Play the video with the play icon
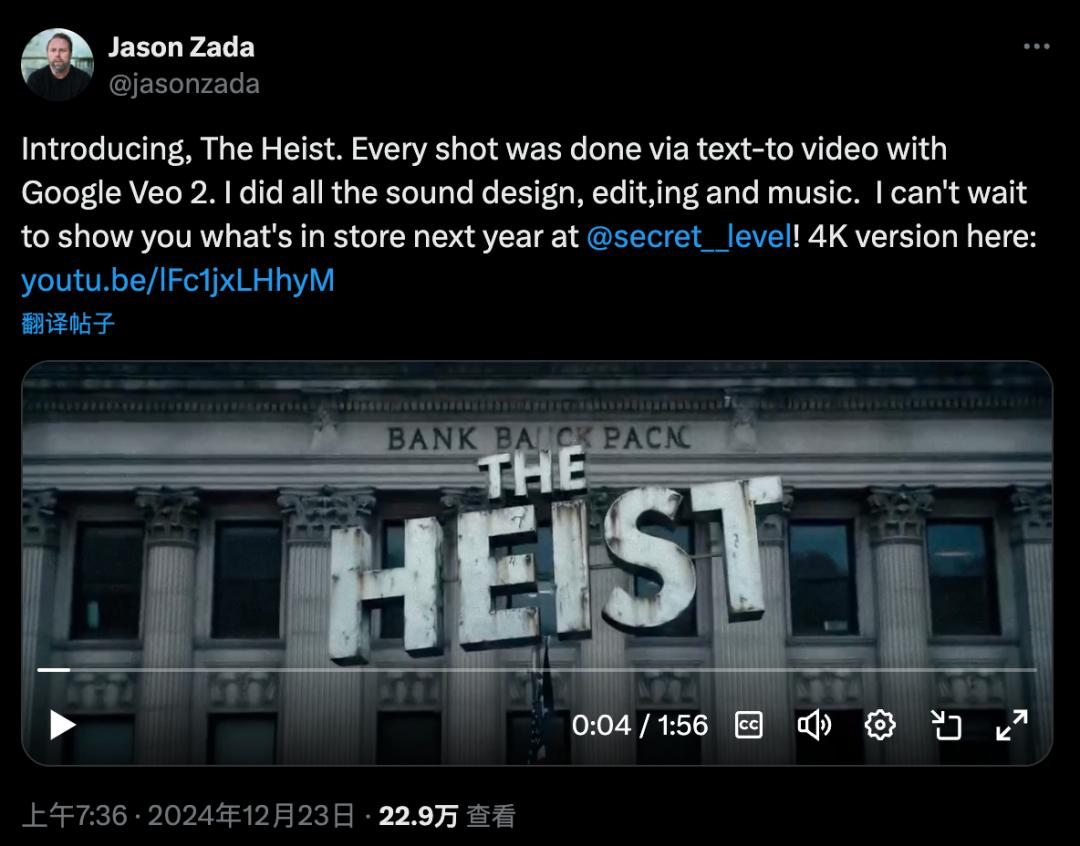 coord(62,725)
